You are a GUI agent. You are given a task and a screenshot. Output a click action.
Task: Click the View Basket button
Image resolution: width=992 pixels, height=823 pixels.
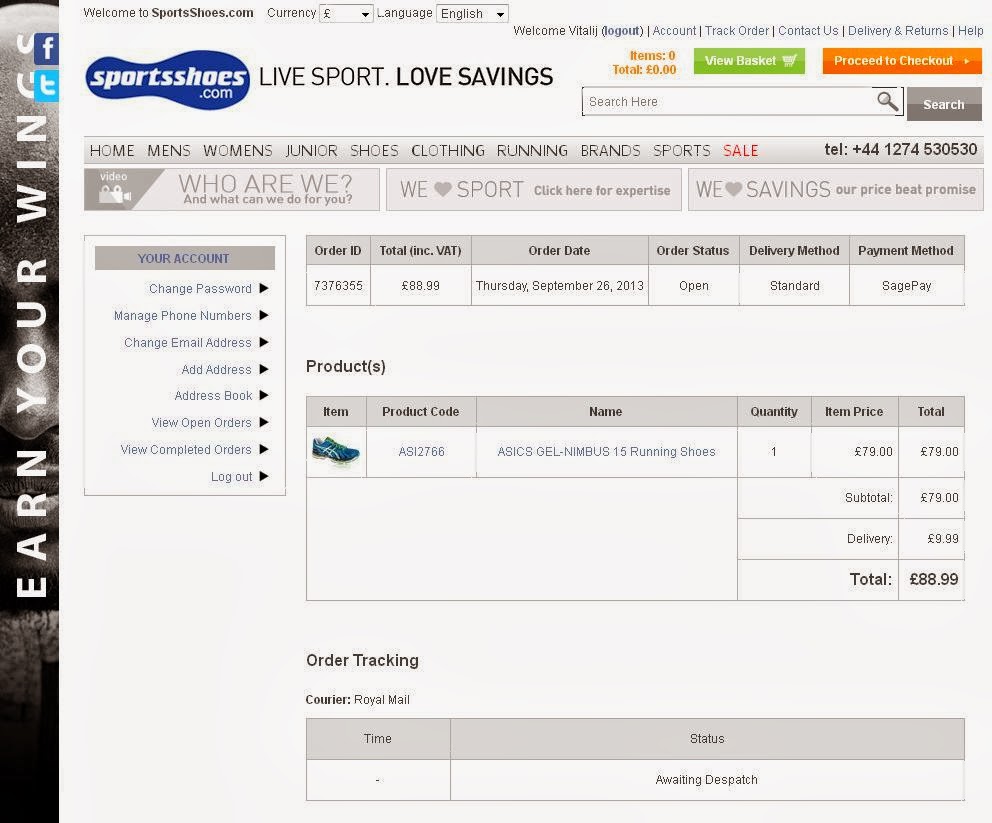[749, 61]
